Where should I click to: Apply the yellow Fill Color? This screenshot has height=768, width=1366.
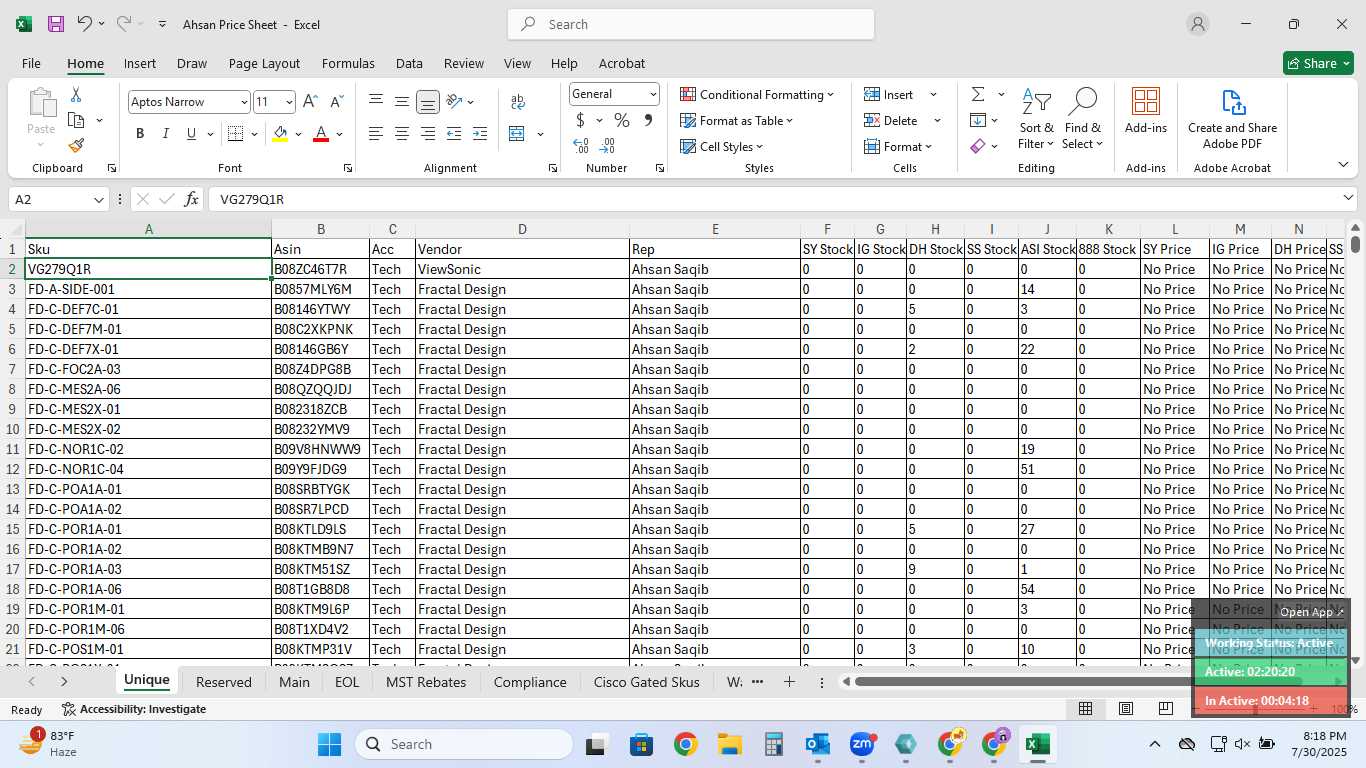[280, 134]
